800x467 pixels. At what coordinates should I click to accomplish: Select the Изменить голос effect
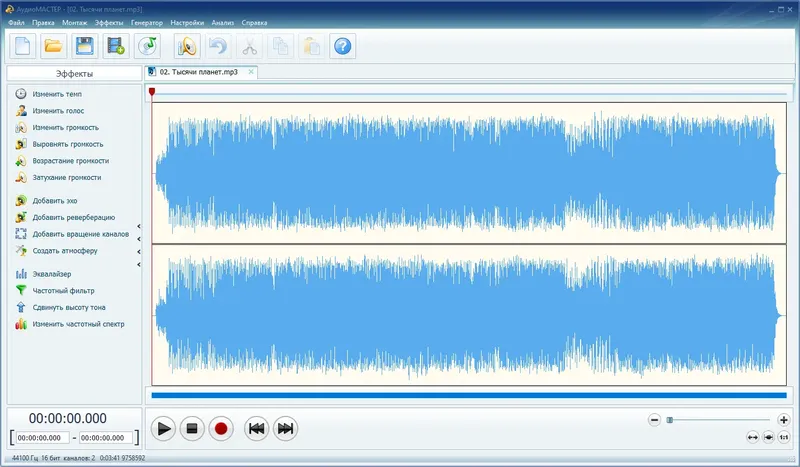(x=49, y=111)
